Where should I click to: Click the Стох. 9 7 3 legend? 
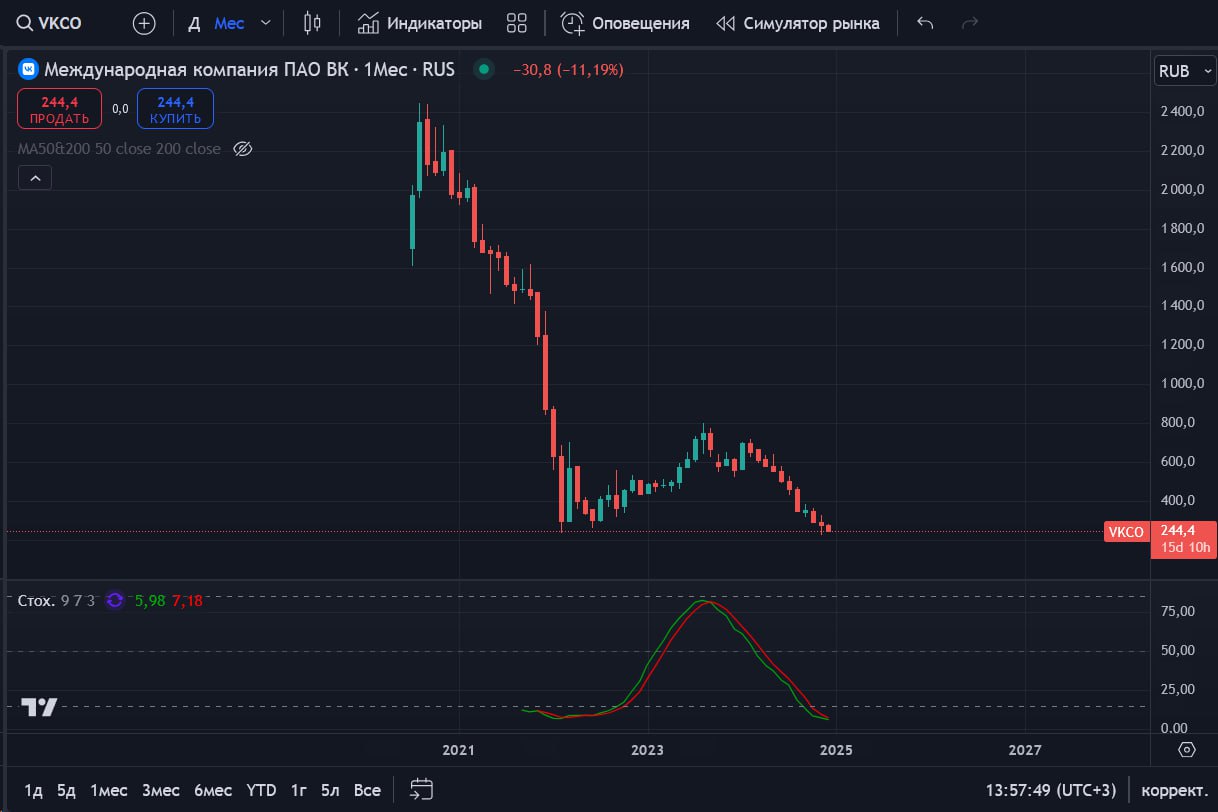click(56, 600)
